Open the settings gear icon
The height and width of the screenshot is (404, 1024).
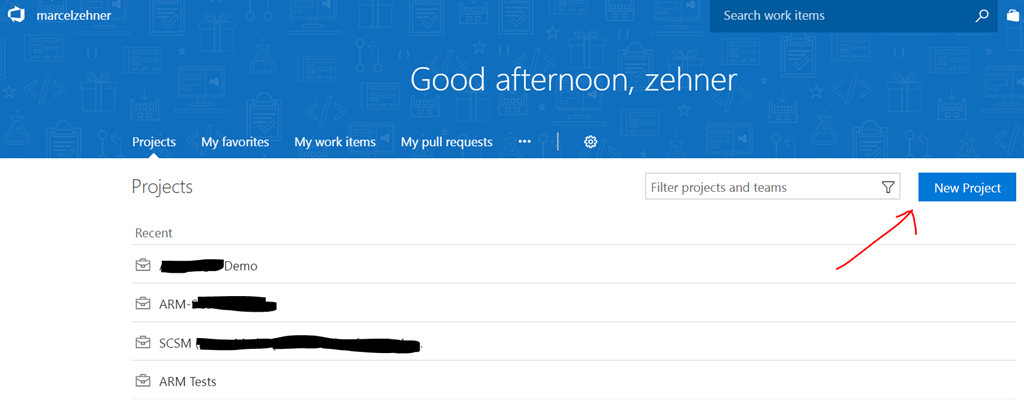590,142
